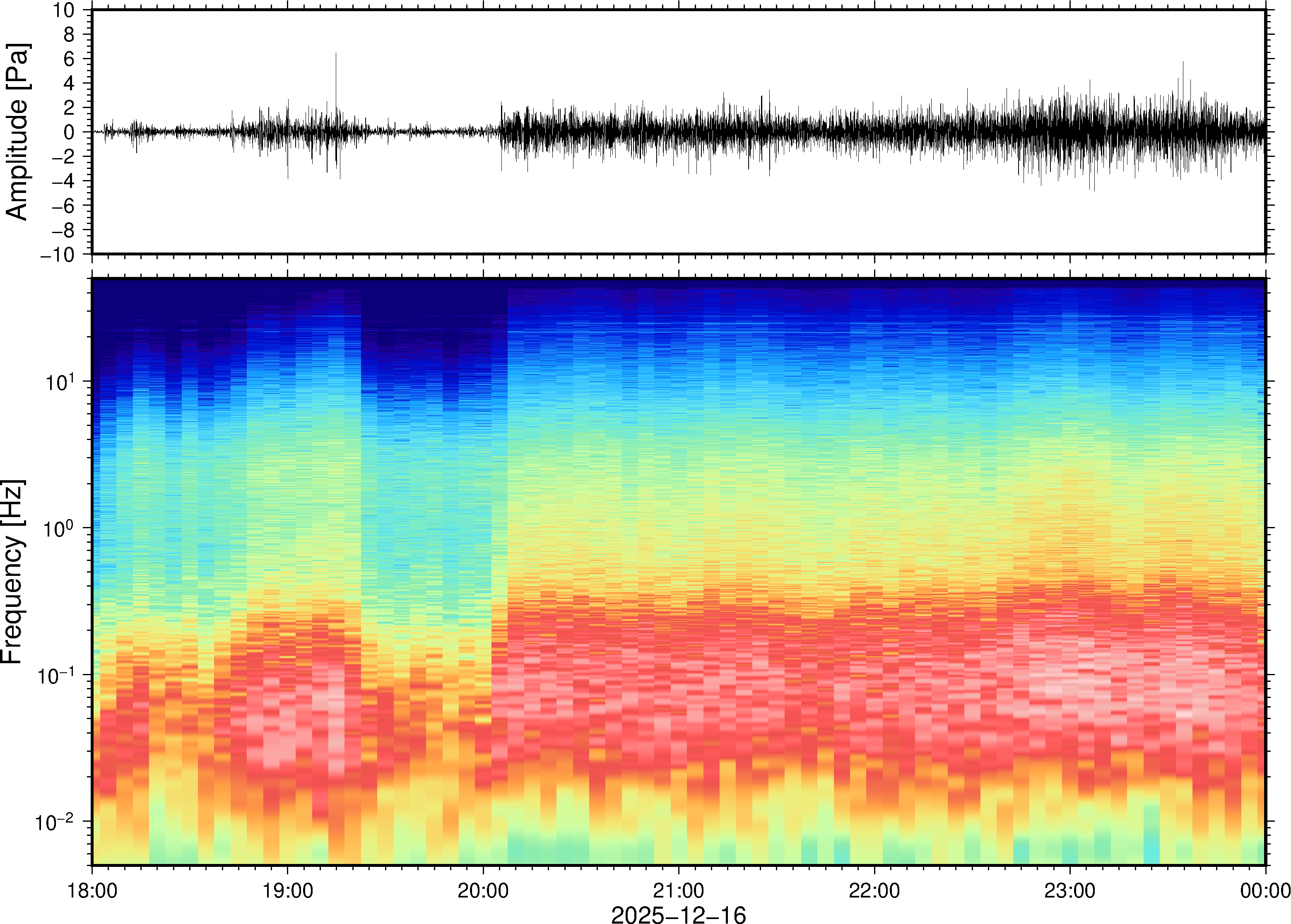
Task: Click the 10 amplitude tick label
Action: coord(64,10)
